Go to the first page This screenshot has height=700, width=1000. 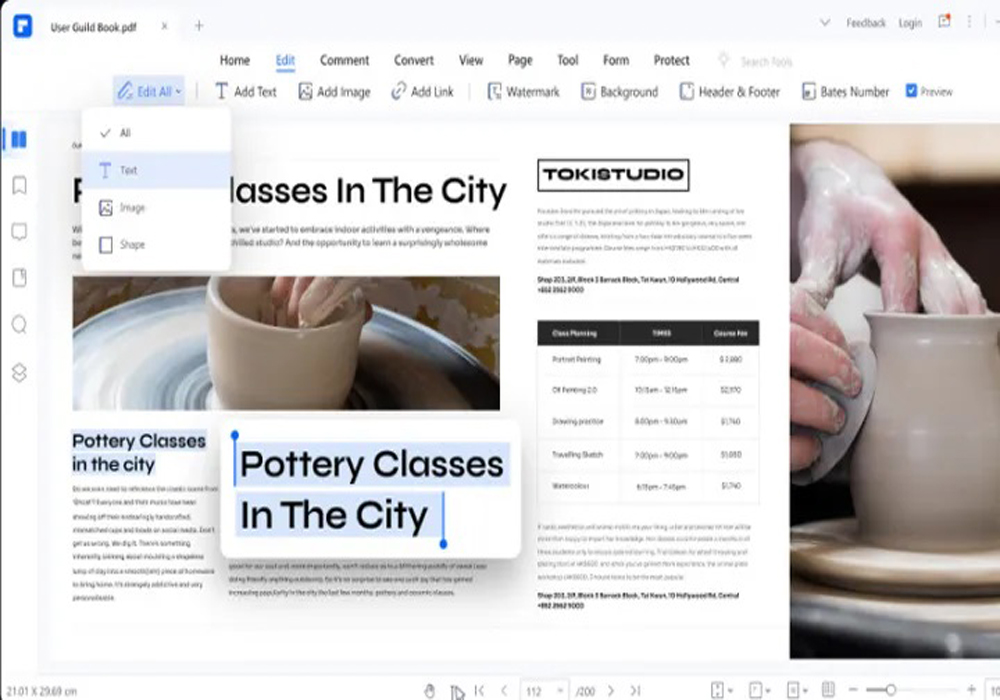[480, 690]
